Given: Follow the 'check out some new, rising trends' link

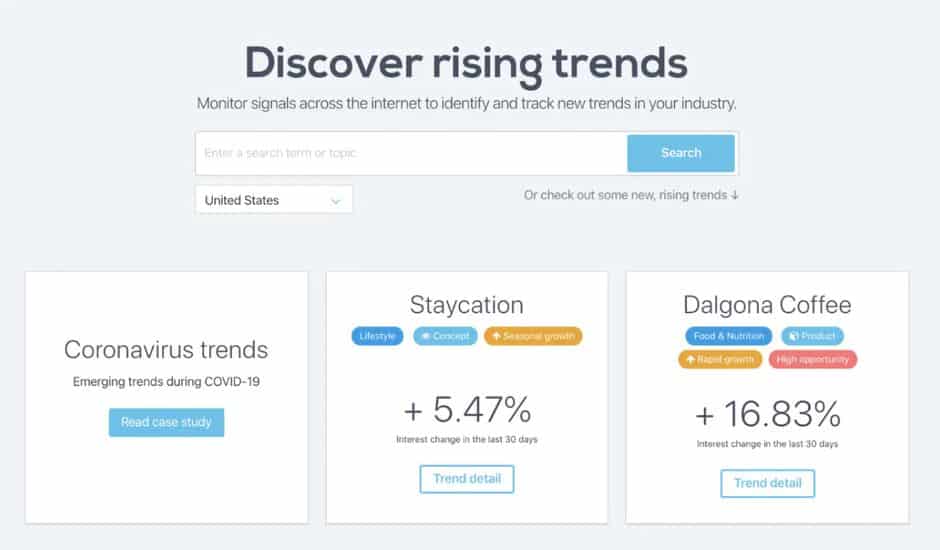Looking at the screenshot, I should [631, 195].
